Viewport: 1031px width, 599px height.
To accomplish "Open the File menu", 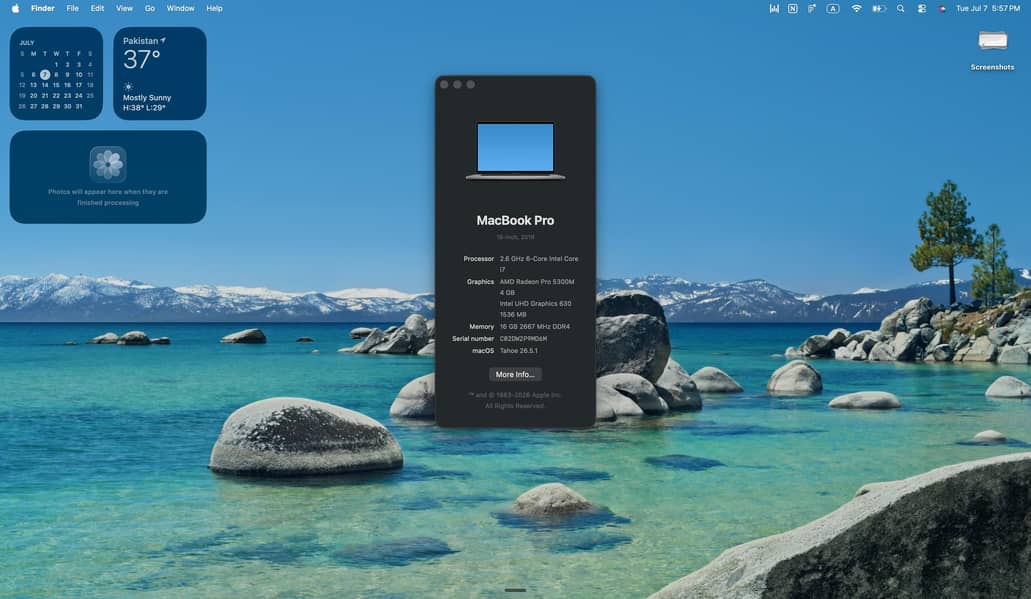I will click(72, 9).
